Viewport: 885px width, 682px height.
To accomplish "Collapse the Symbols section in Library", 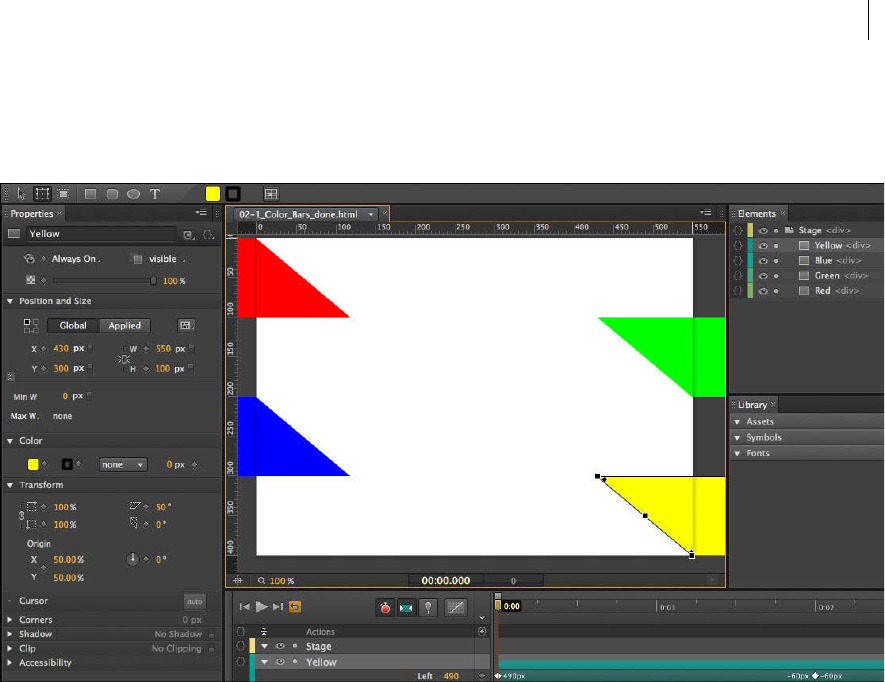I will pyautogui.click(x=737, y=438).
